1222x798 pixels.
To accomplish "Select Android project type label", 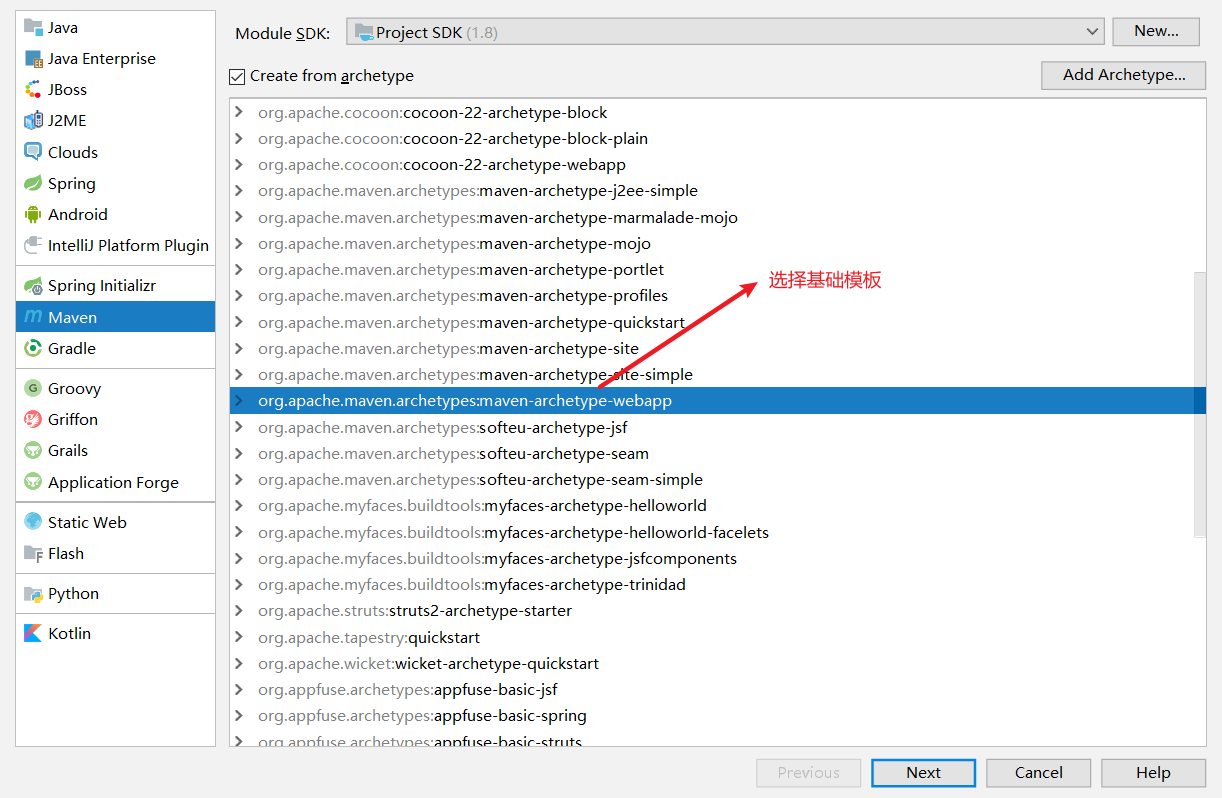I will click(78, 214).
